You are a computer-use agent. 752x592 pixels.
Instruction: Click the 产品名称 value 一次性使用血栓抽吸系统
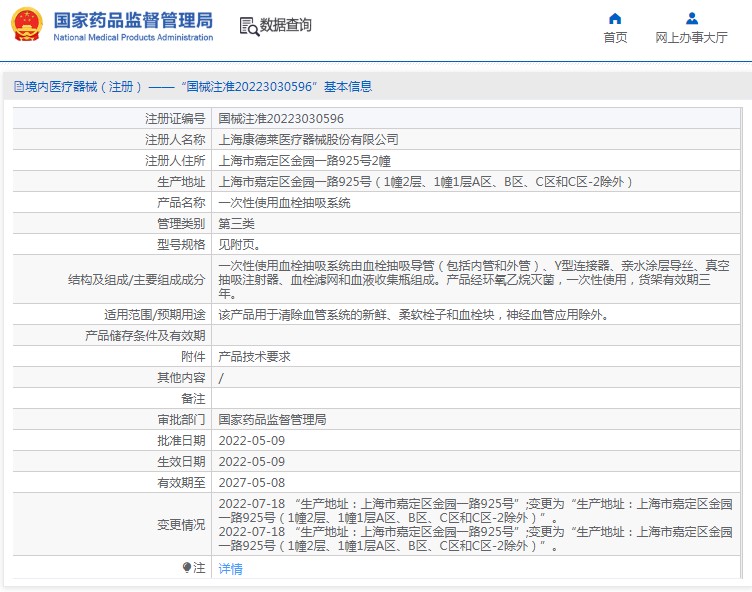[x=284, y=203]
